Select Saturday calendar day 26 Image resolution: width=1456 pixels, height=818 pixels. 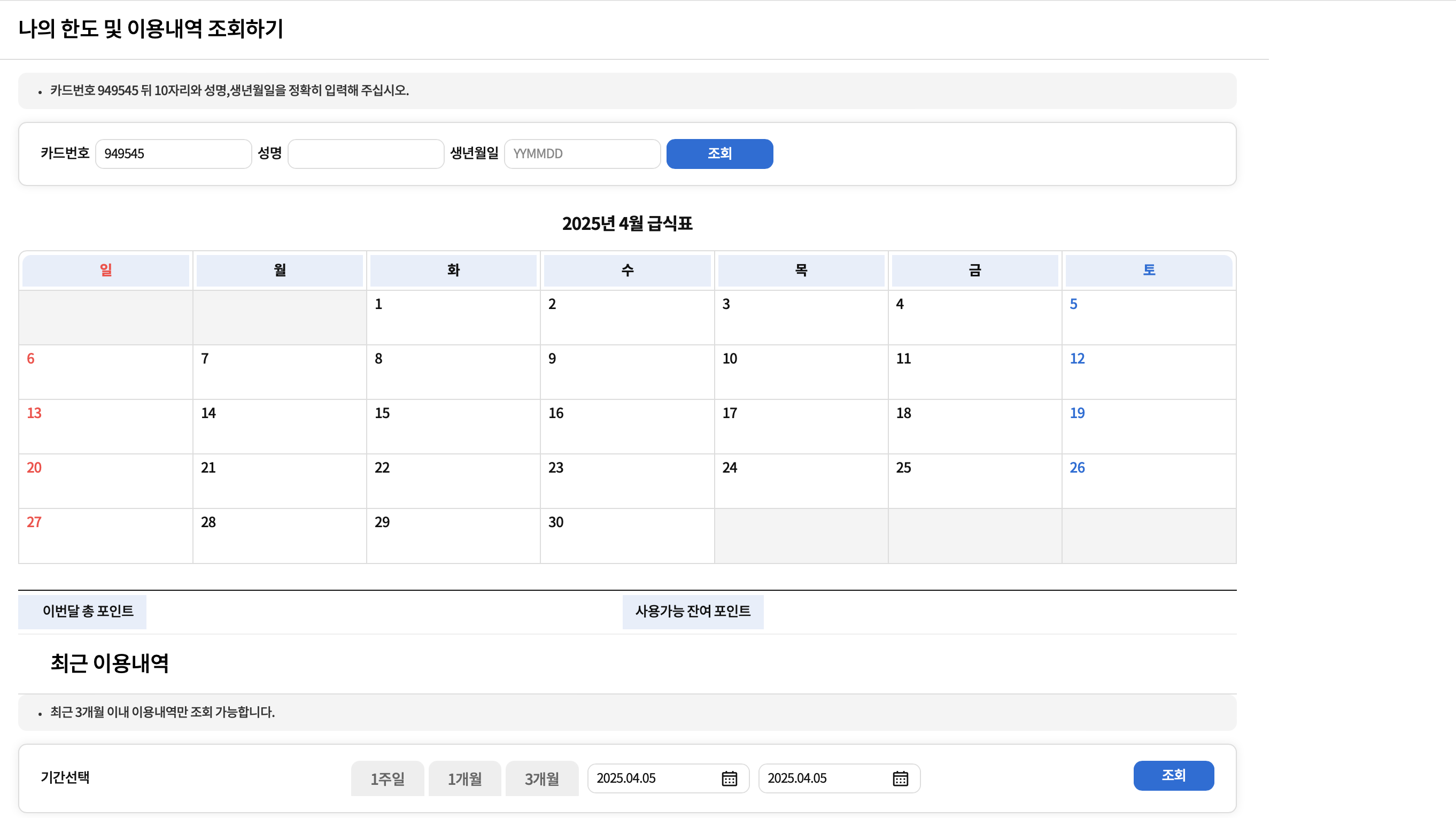1149,481
